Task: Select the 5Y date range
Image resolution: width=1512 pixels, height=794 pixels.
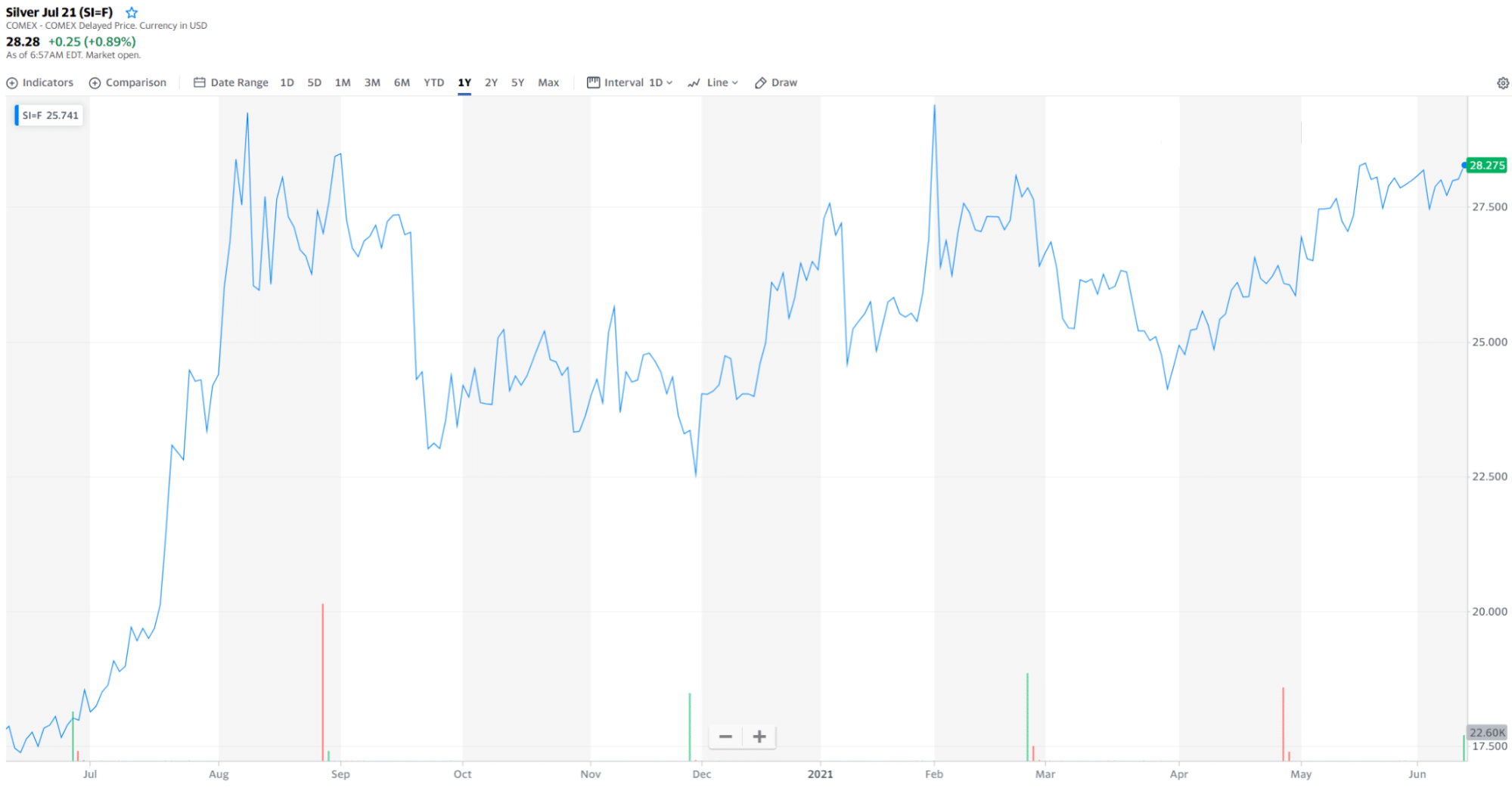Action: click(x=517, y=82)
